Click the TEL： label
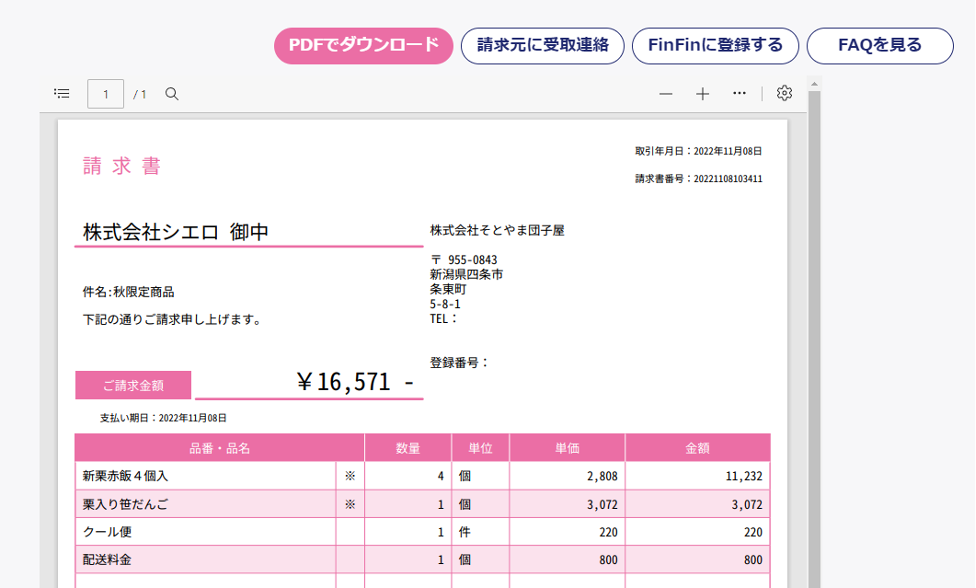This screenshot has height=588, width=976. point(444,319)
